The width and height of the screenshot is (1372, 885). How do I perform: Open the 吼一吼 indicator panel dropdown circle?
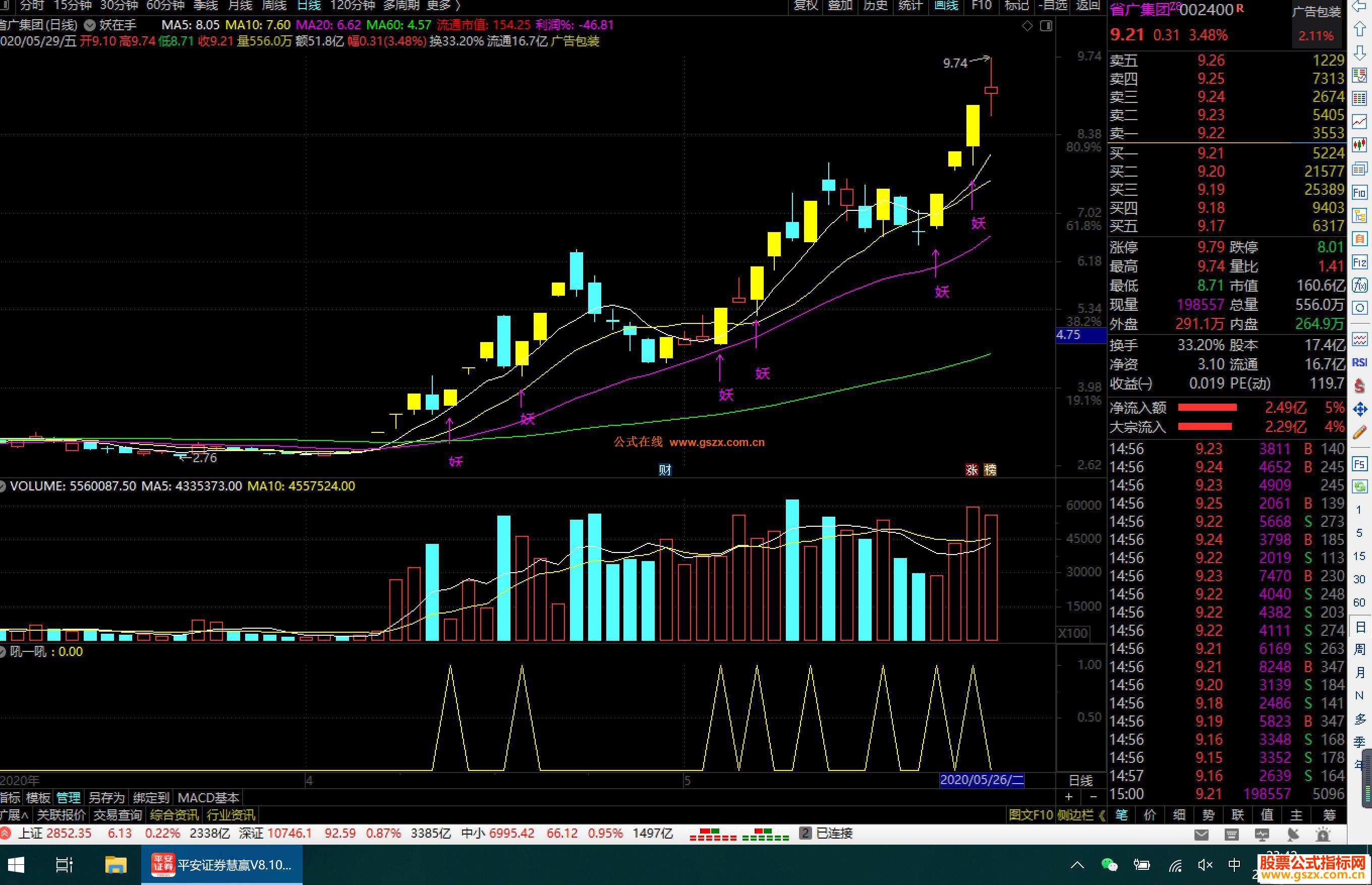3,652
